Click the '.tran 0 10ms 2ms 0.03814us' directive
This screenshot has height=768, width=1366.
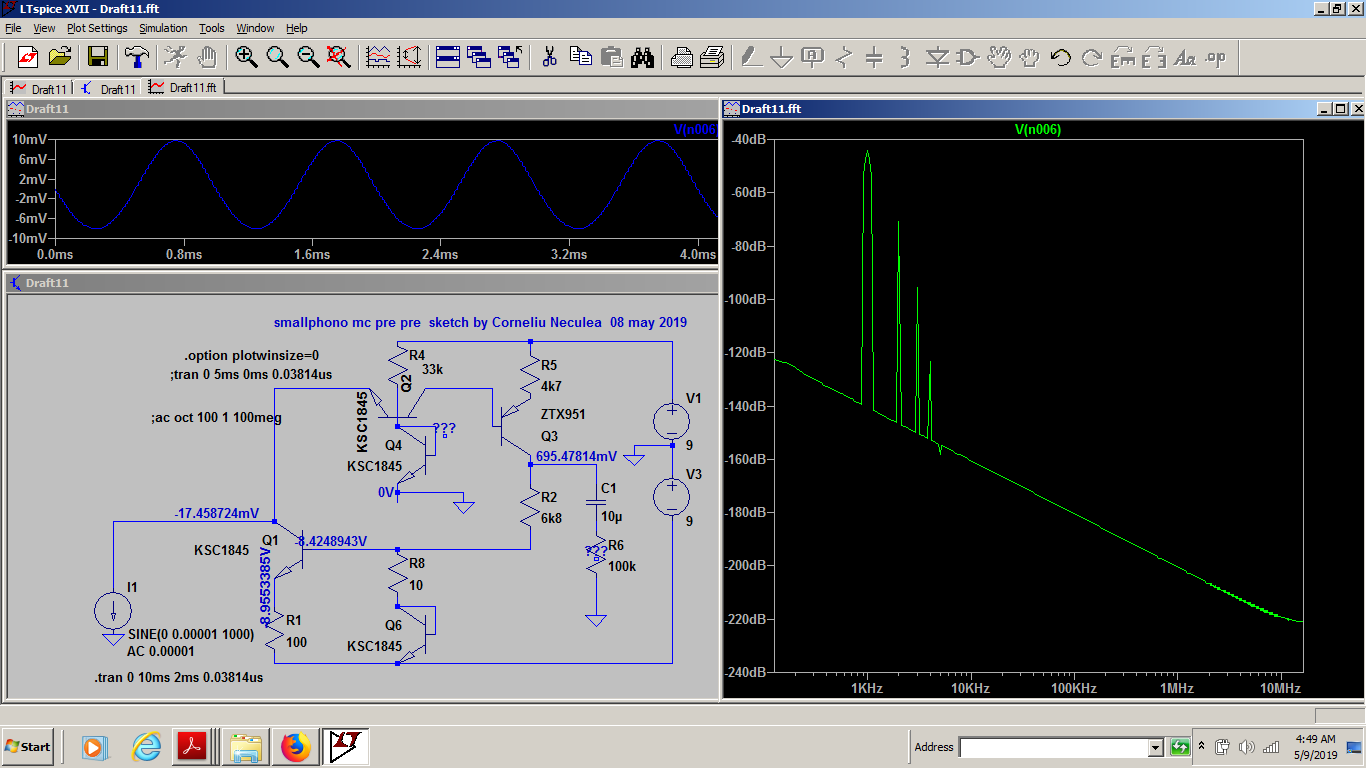tap(179, 678)
